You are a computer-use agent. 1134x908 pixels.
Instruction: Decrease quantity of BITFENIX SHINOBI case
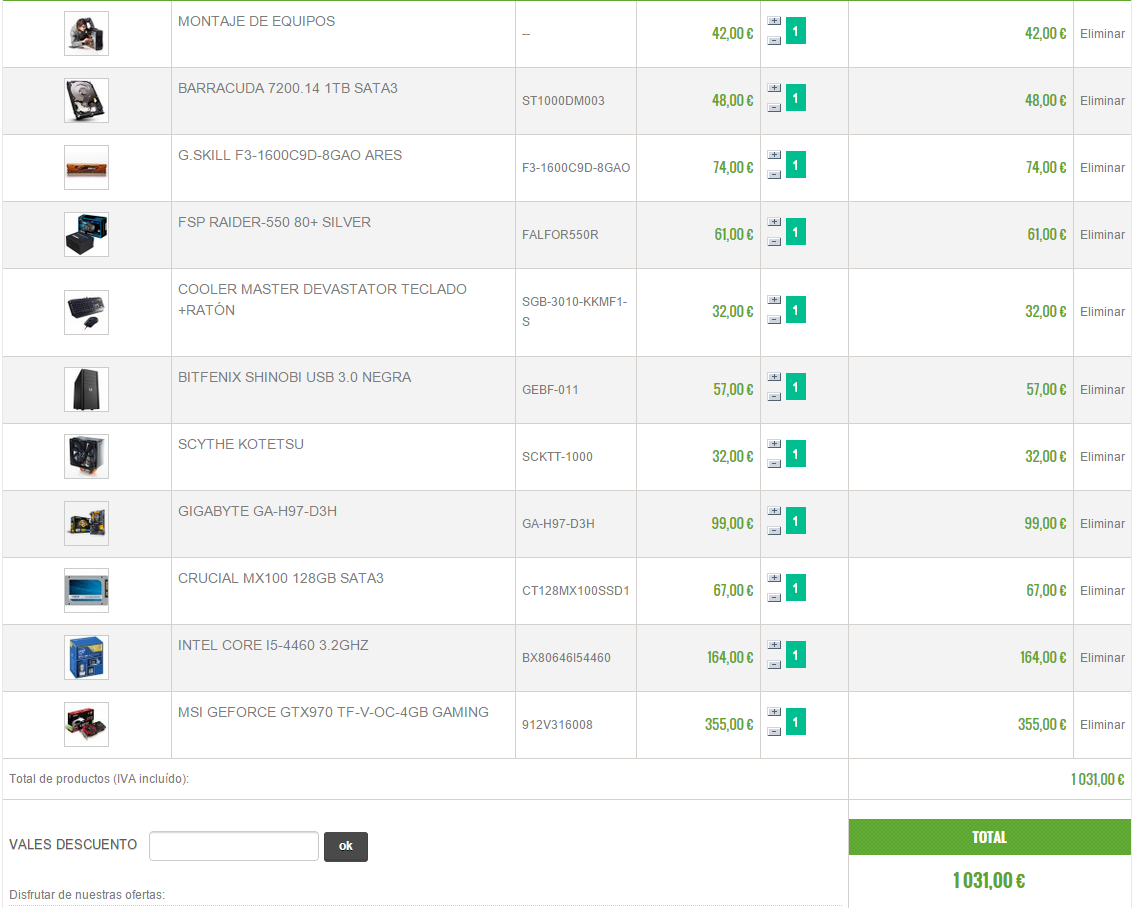[774, 396]
